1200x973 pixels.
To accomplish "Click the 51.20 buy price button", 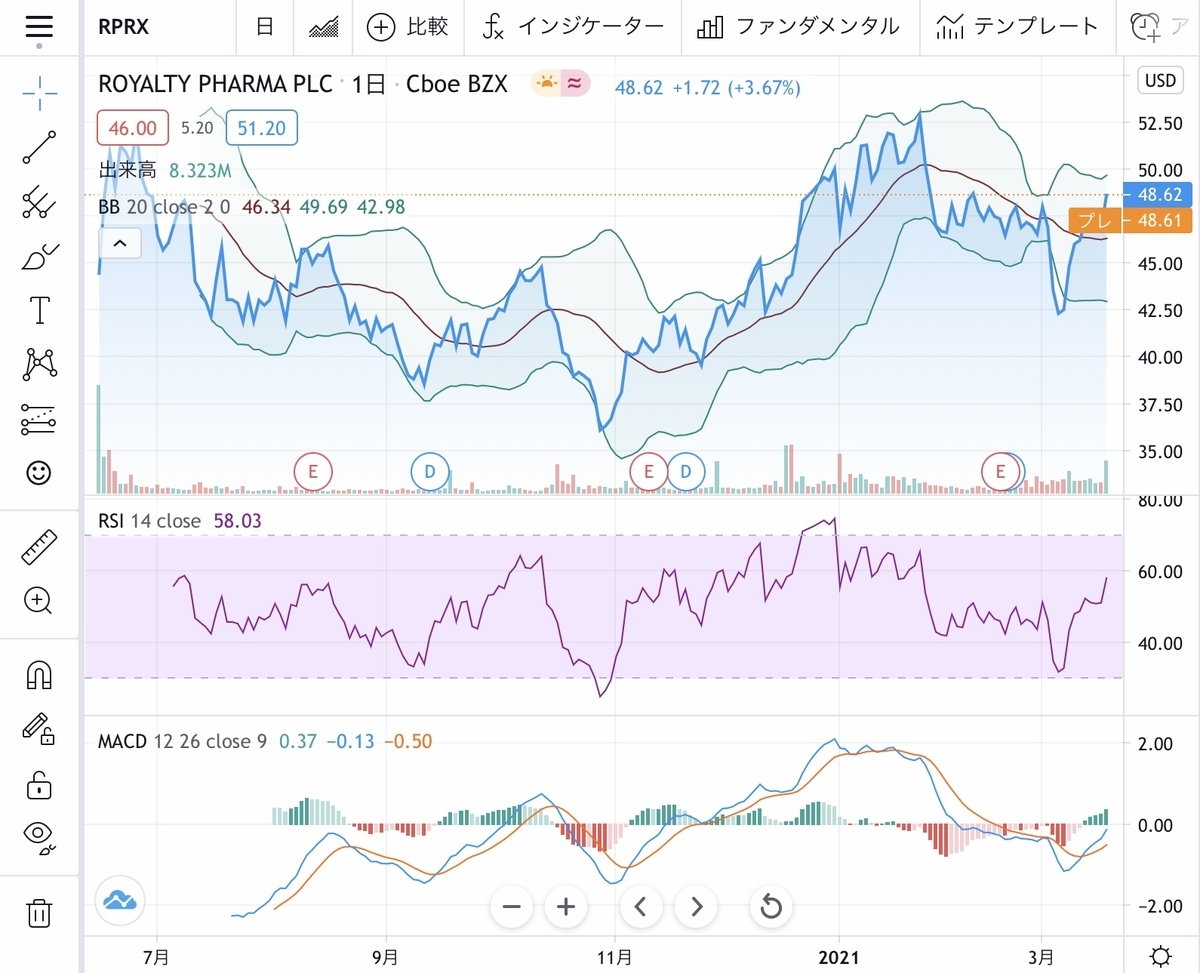I will (x=262, y=128).
